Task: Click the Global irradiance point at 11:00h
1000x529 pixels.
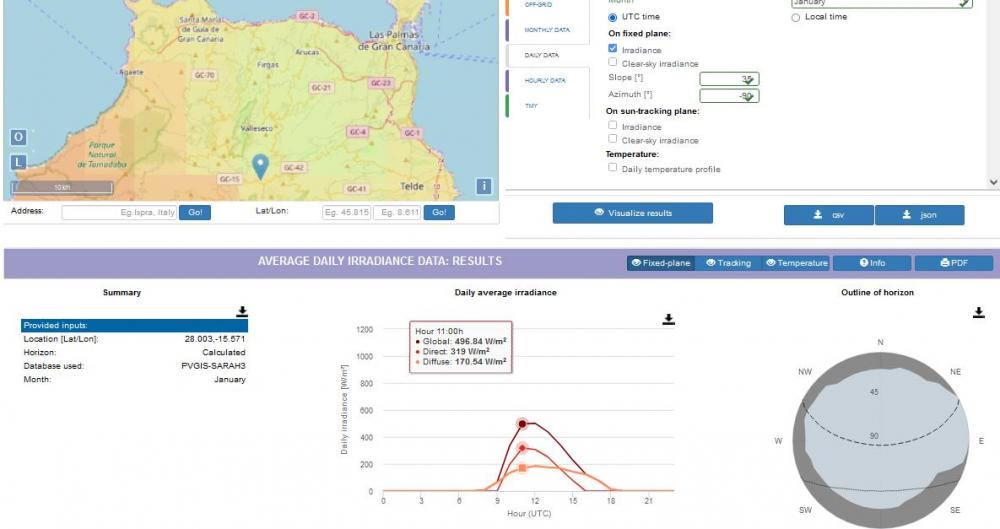Action: pyautogui.click(x=522, y=424)
